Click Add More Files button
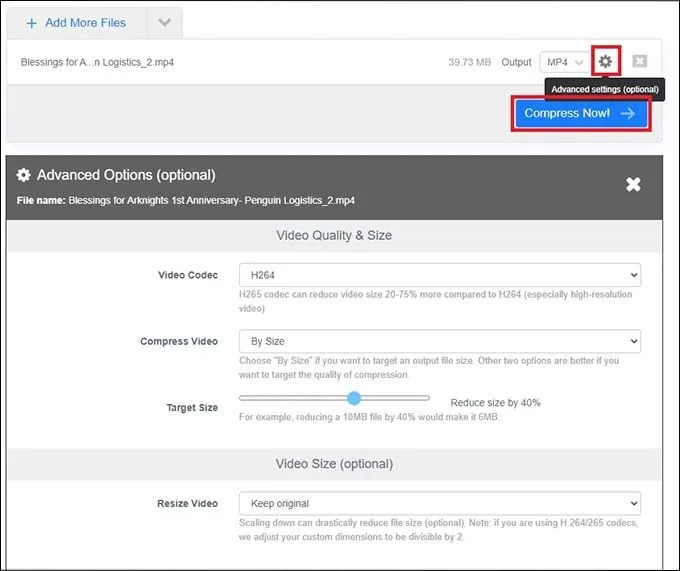This screenshot has width=680, height=571. click(x=77, y=23)
